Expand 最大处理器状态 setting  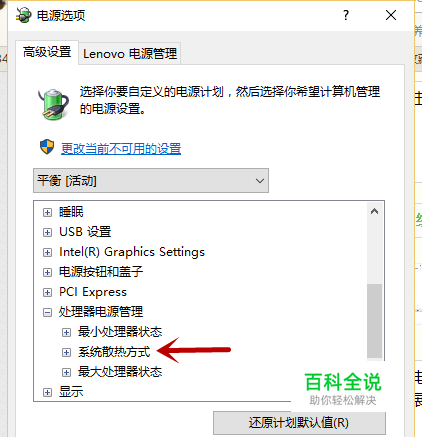tap(66, 372)
